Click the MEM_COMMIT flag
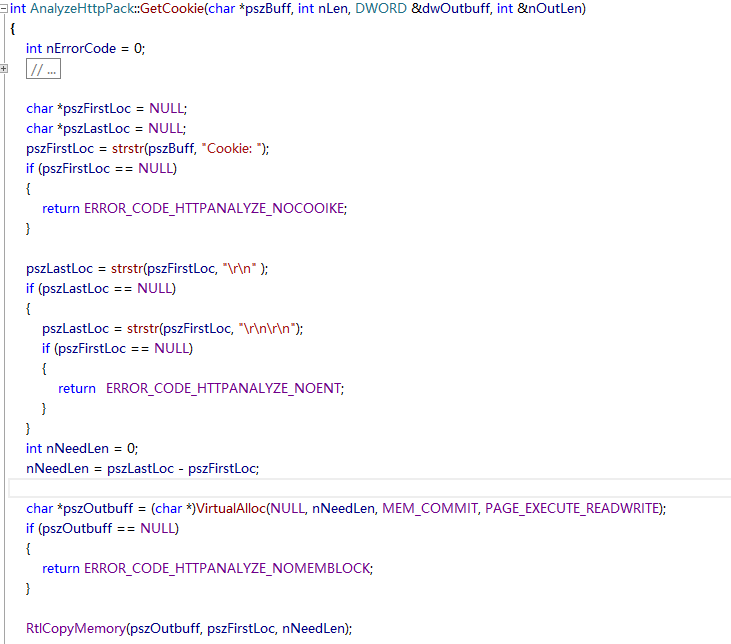 pyautogui.click(x=430, y=508)
